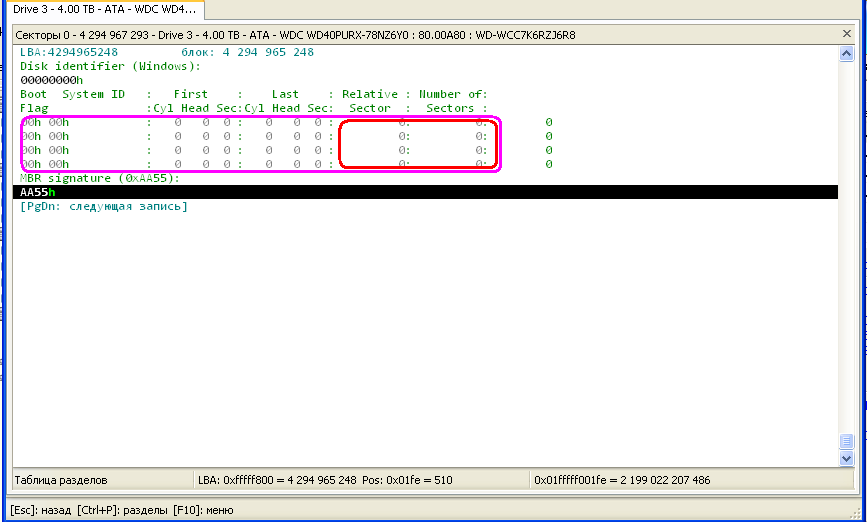Click the 0x01fffff001fe offset status field
The width and height of the screenshot is (867, 522).
coord(622,480)
